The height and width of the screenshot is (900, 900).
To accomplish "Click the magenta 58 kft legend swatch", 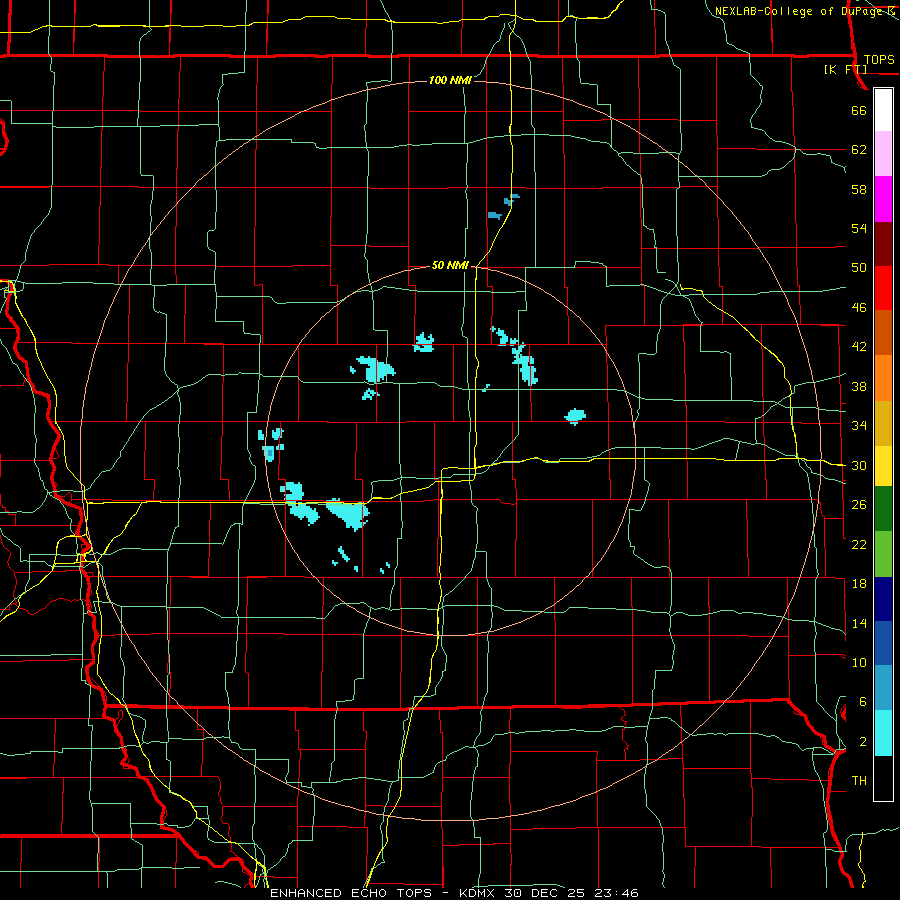I will [883, 199].
